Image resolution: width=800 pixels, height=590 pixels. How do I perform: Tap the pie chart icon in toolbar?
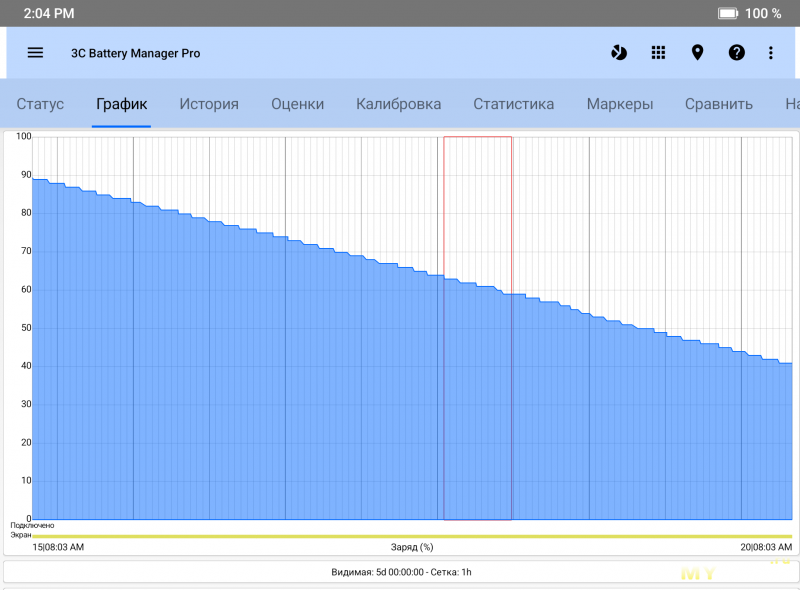coord(619,53)
